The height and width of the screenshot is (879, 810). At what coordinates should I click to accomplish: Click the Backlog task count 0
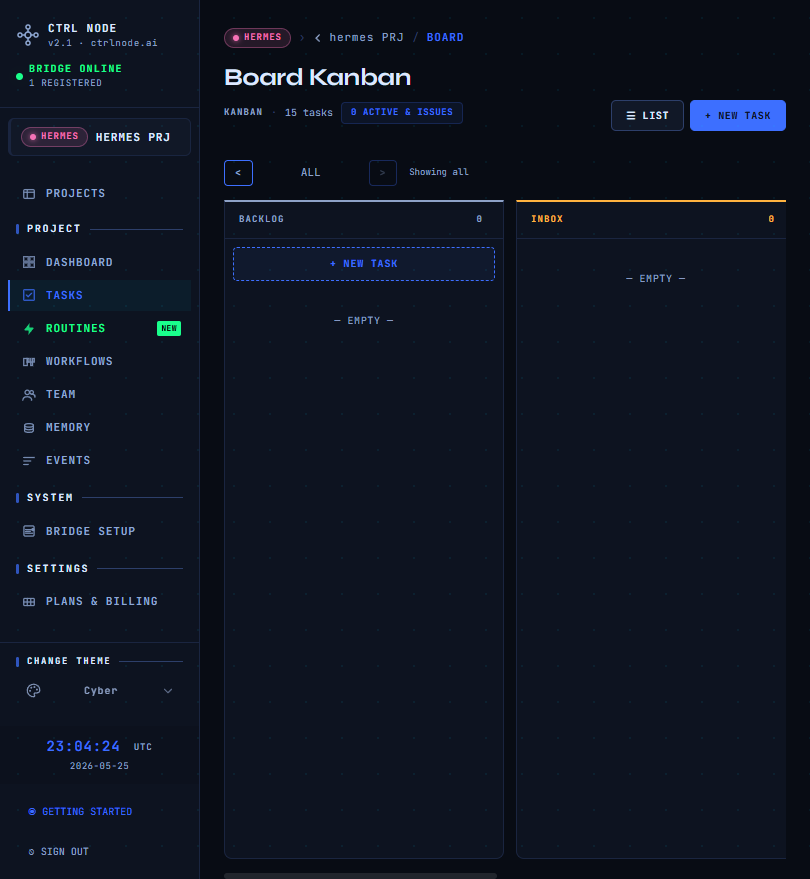click(x=479, y=219)
